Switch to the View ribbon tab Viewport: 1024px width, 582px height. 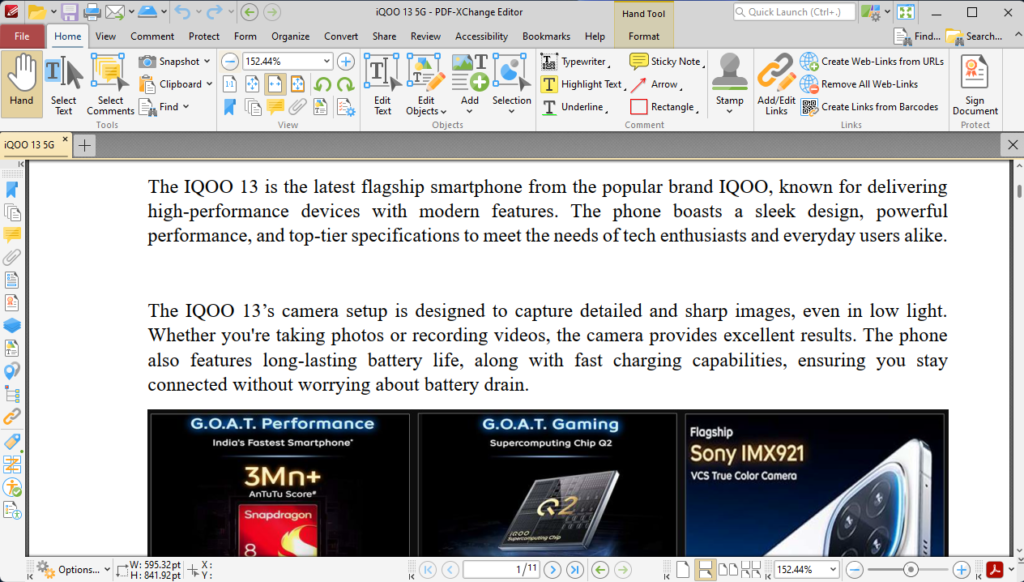(105, 37)
